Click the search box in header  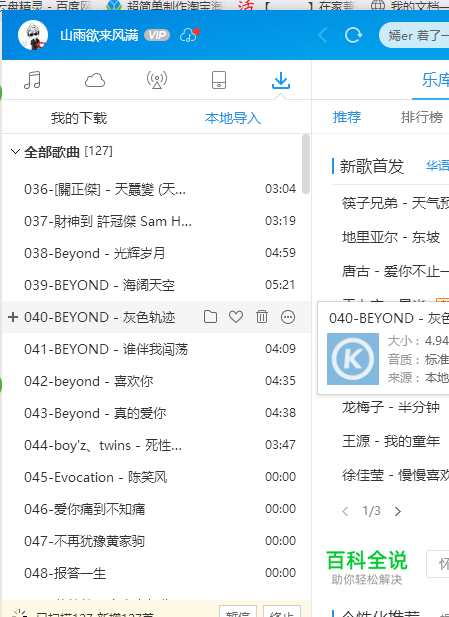[x=414, y=35]
